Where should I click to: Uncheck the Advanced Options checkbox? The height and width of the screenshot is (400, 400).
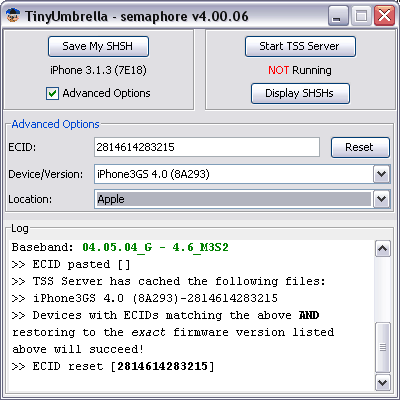pyautogui.click(x=52, y=93)
